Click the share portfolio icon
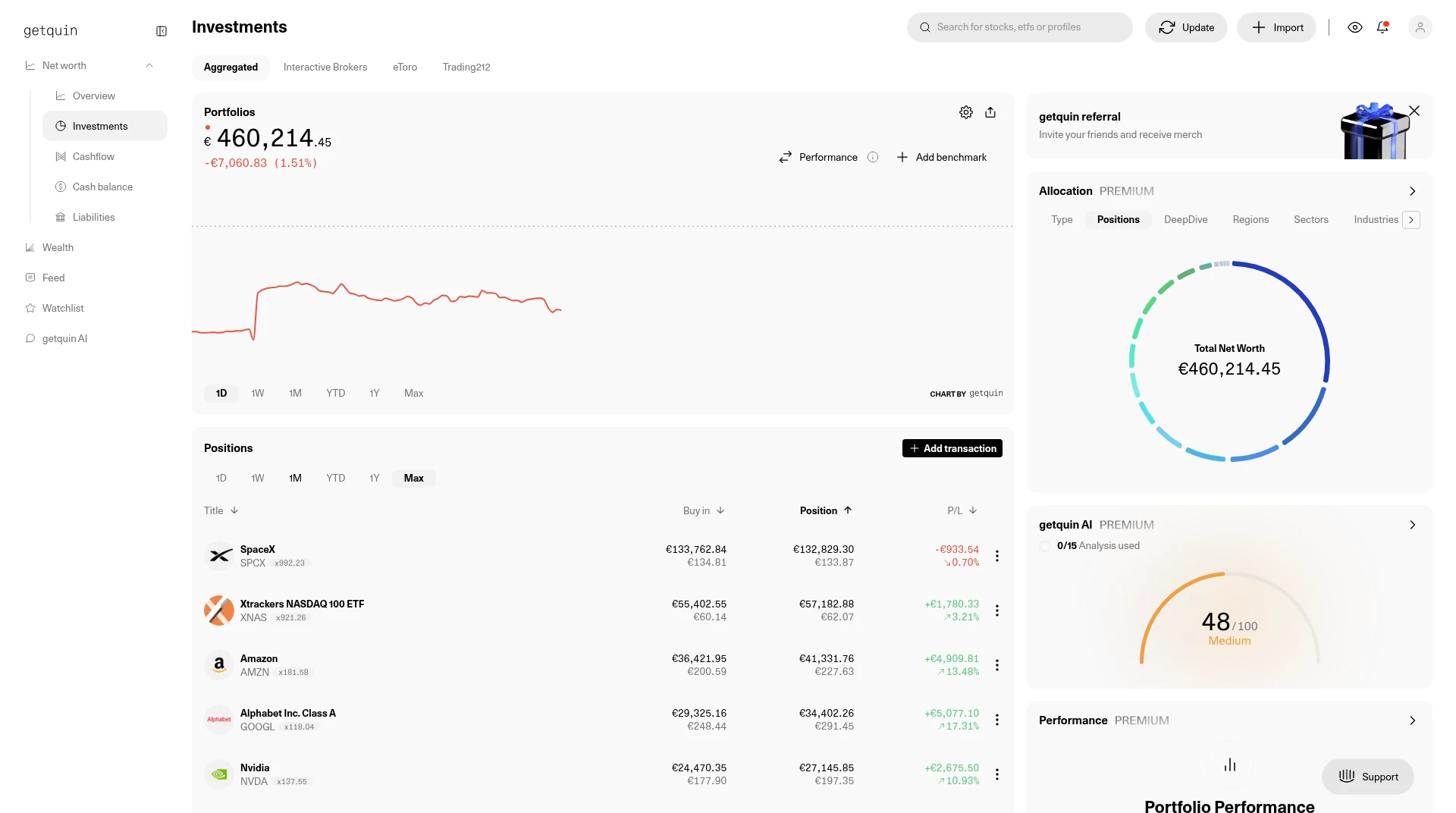This screenshot has height=813, width=1456. pyautogui.click(x=990, y=112)
